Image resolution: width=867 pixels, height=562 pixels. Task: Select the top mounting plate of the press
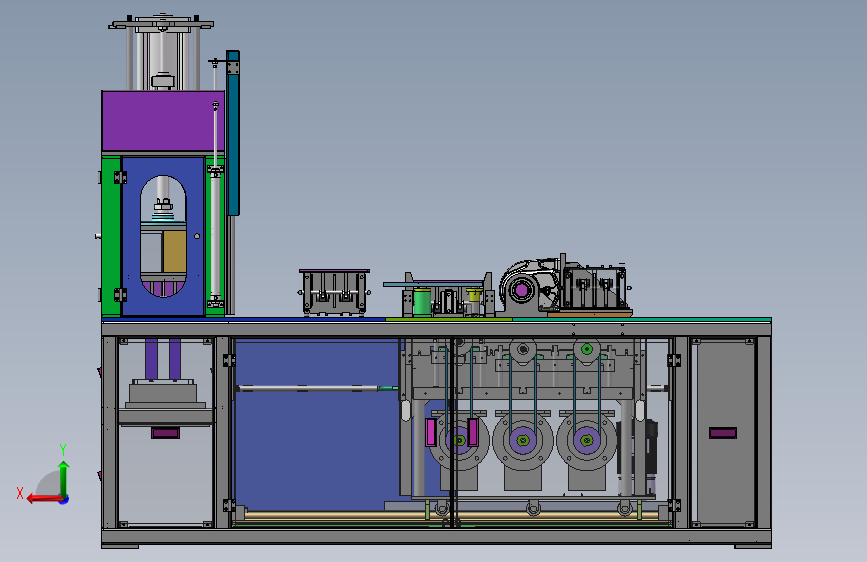[161, 24]
